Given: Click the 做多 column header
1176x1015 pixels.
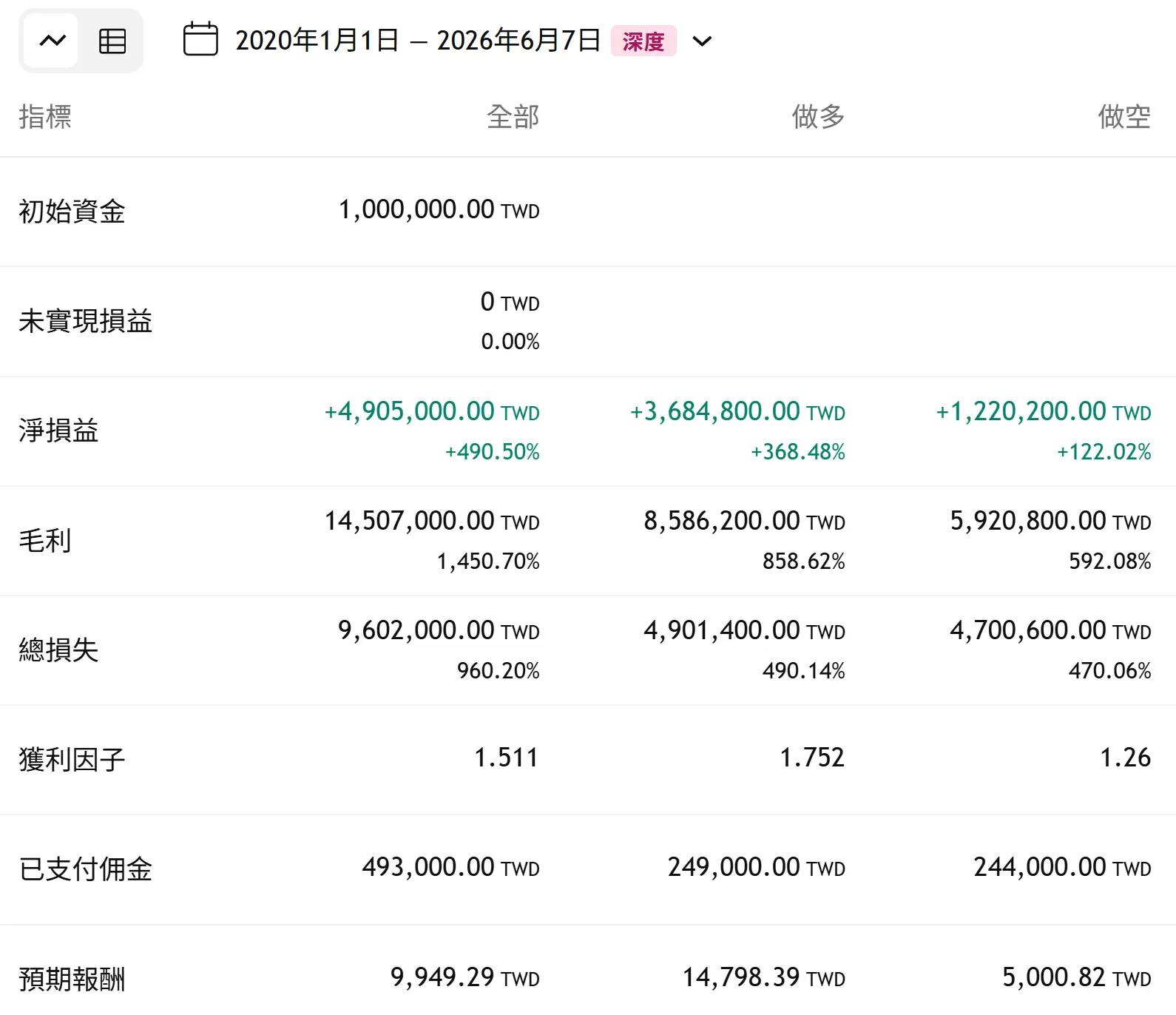Looking at the screenshot, I should (x=818, y=116).
